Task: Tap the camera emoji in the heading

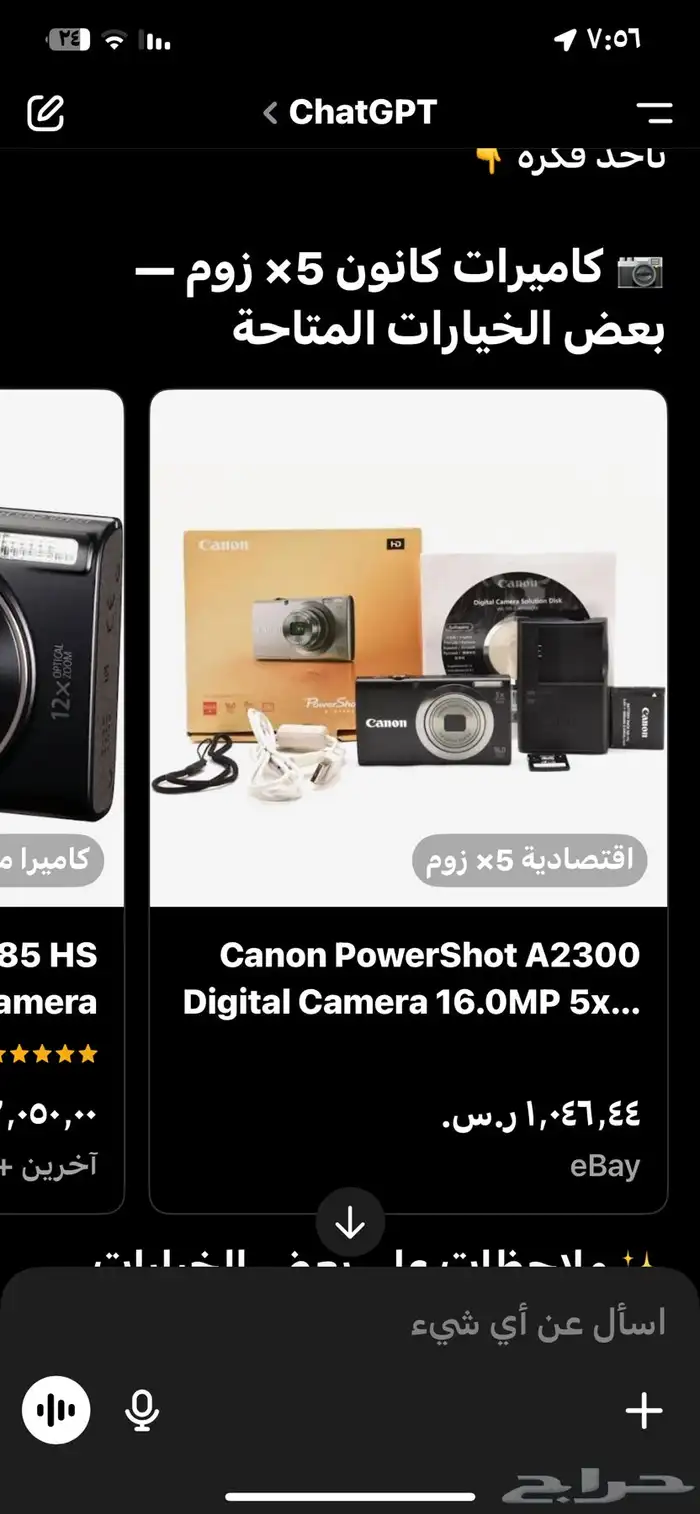Action: point(640,271)
